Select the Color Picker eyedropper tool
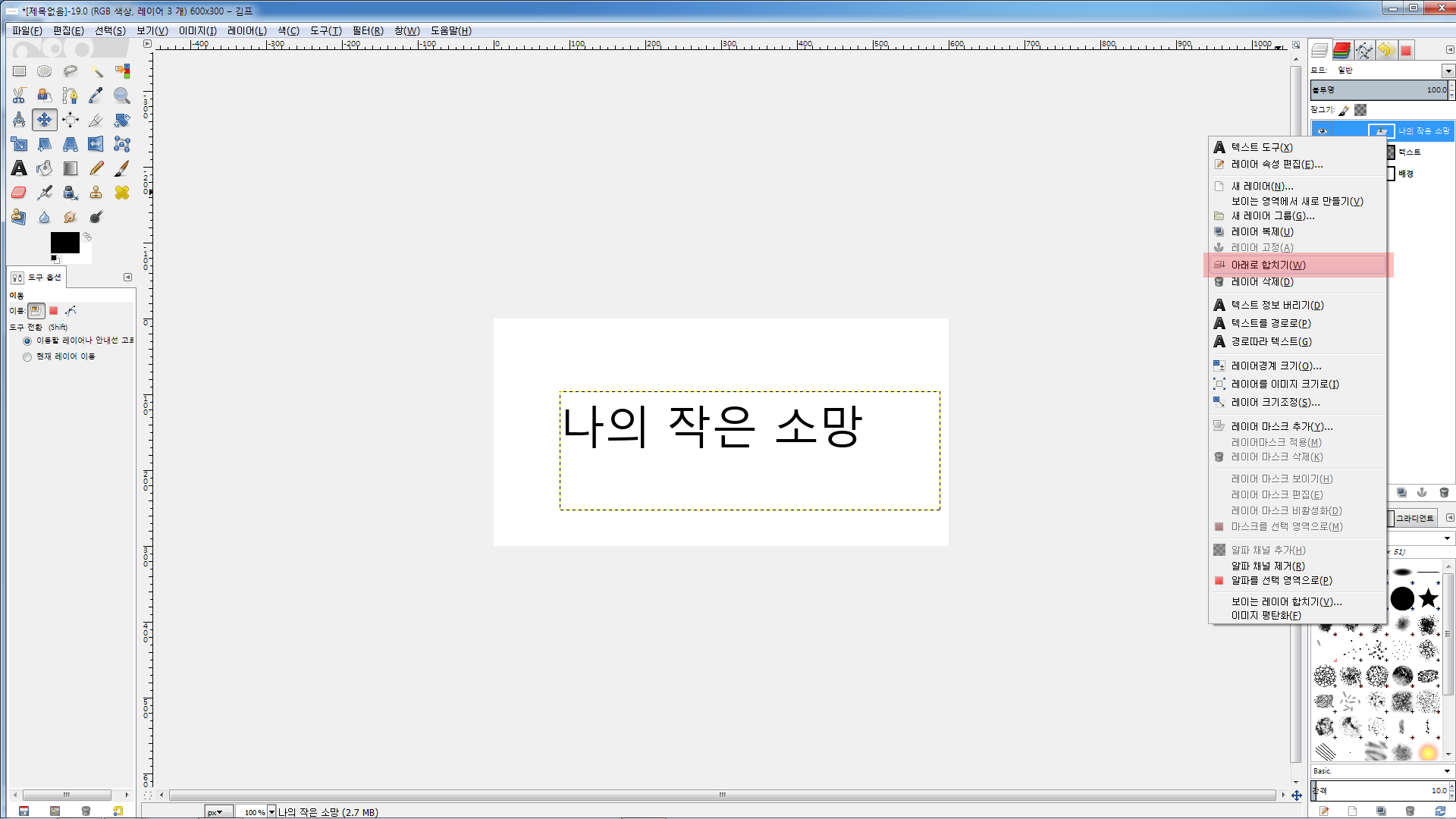Viewport: 1456px width, 819px height. coord(96,96)
